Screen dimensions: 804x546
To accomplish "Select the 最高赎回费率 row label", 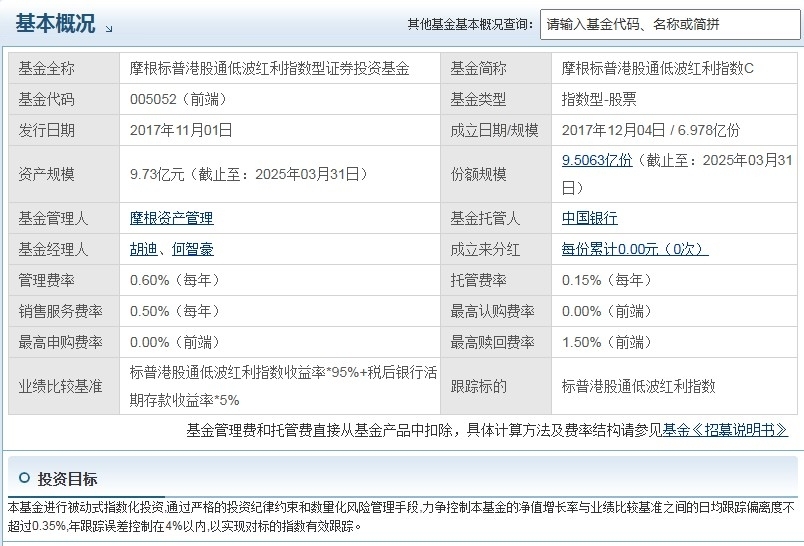I will 492,342.
